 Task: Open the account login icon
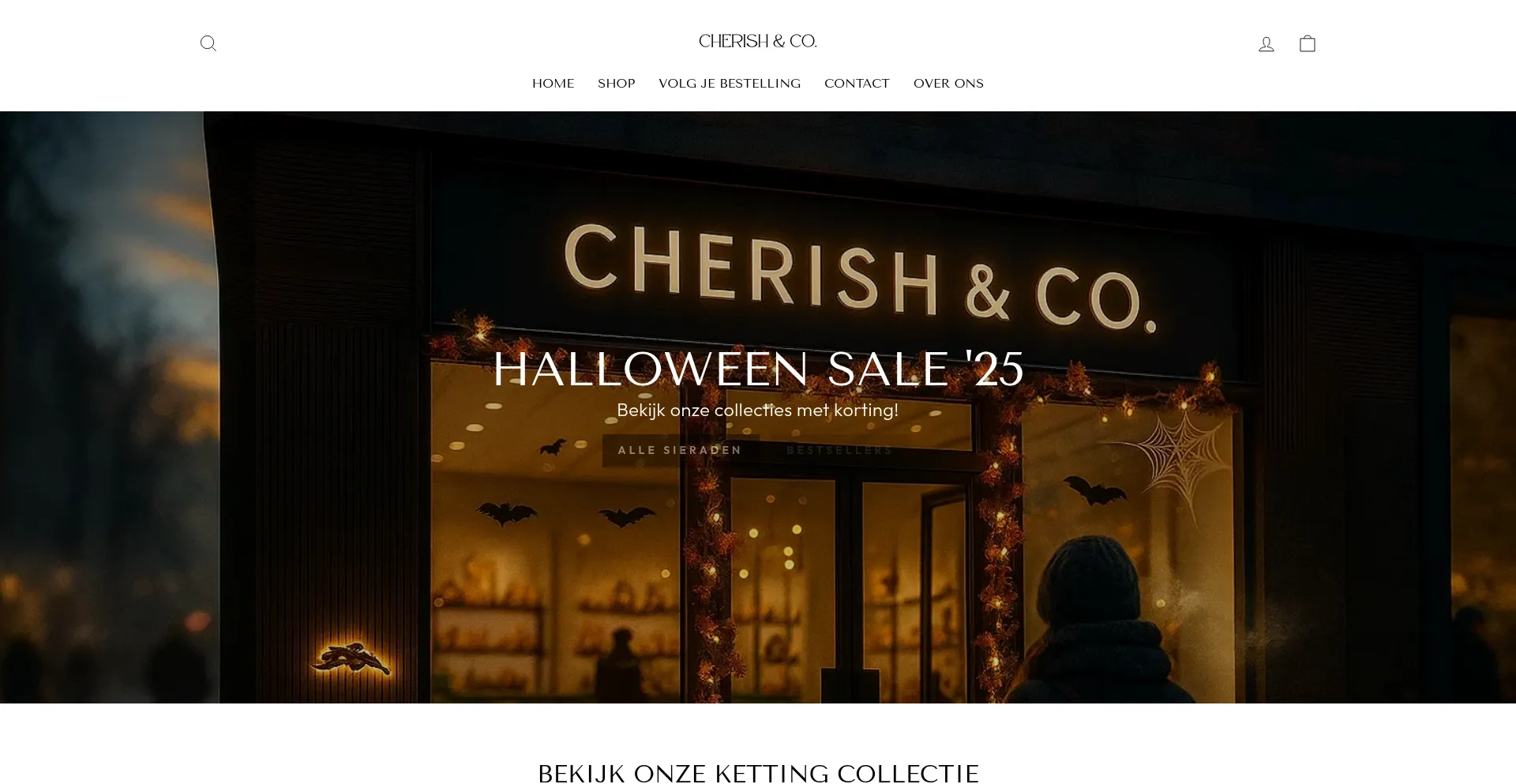pyautogui.click(x=1266, y=44)
